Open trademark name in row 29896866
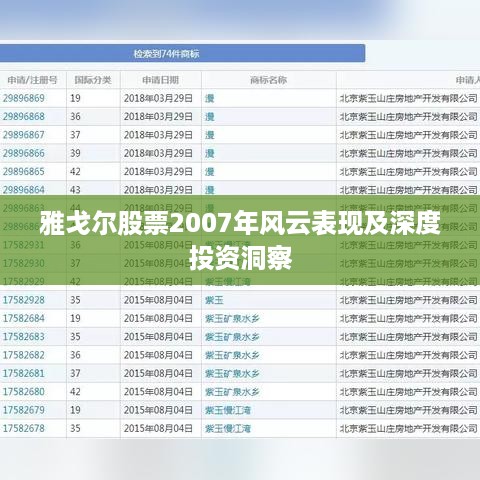 [x=209, y=153]
